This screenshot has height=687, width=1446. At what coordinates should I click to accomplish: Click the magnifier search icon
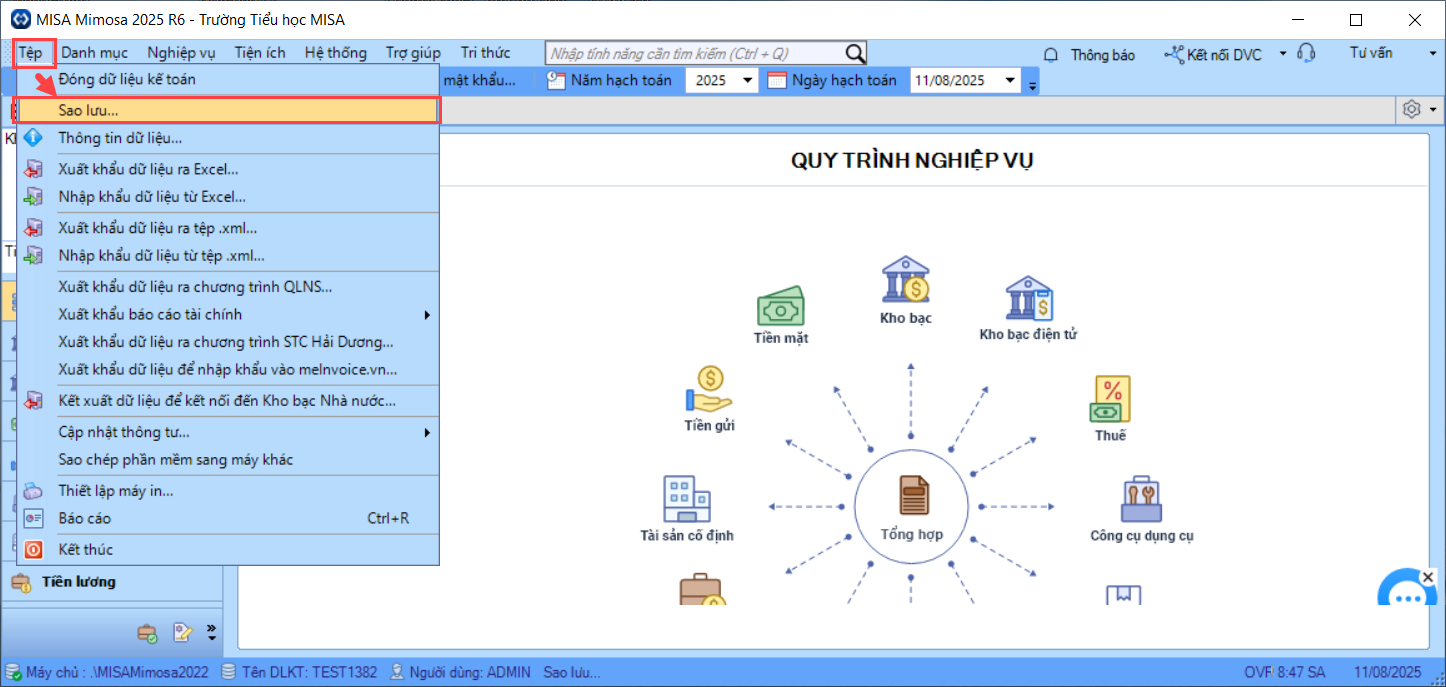click(855, 54)
